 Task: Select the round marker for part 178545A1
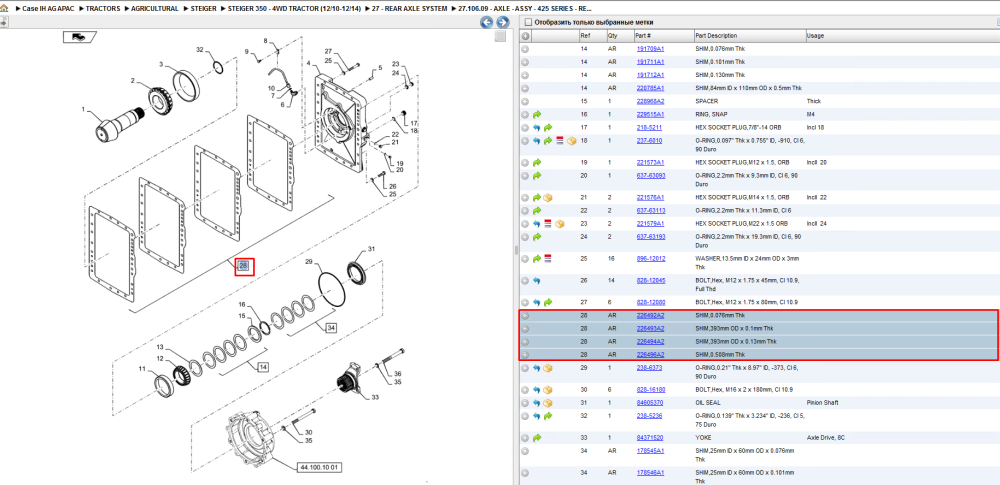(526, 451)
